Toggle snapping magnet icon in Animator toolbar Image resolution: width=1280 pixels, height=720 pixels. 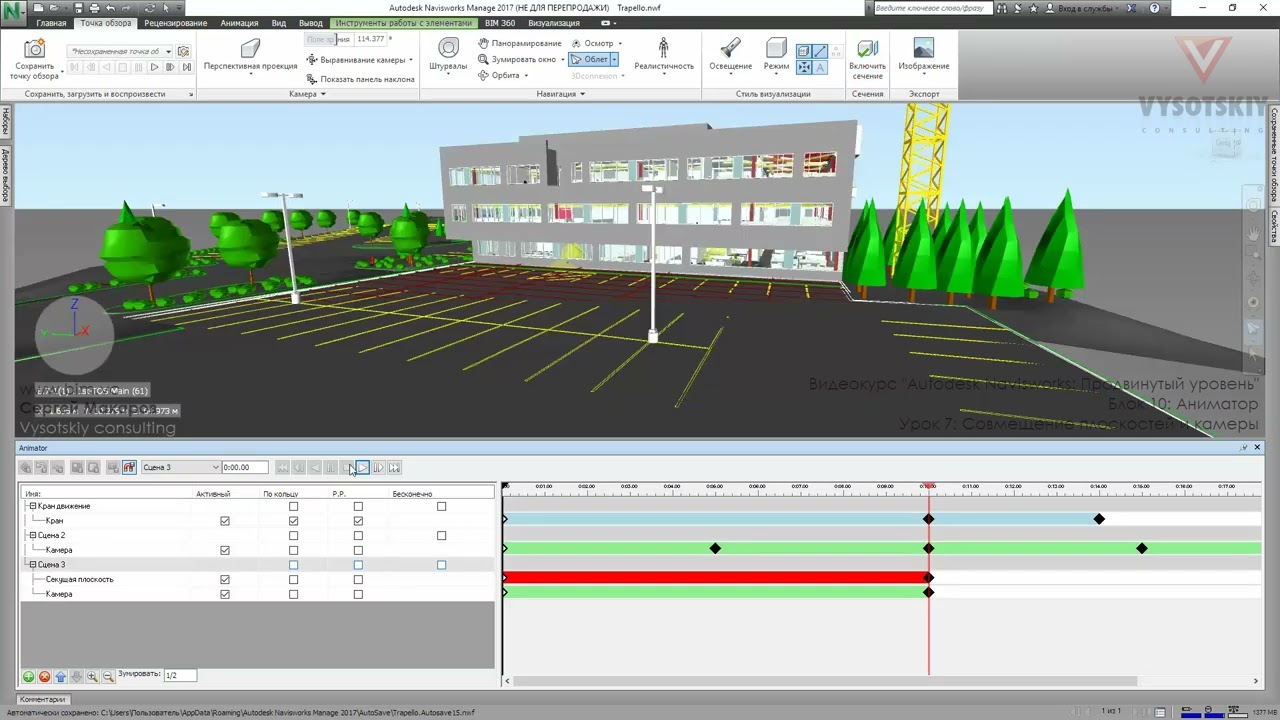(x=129, y=467)
